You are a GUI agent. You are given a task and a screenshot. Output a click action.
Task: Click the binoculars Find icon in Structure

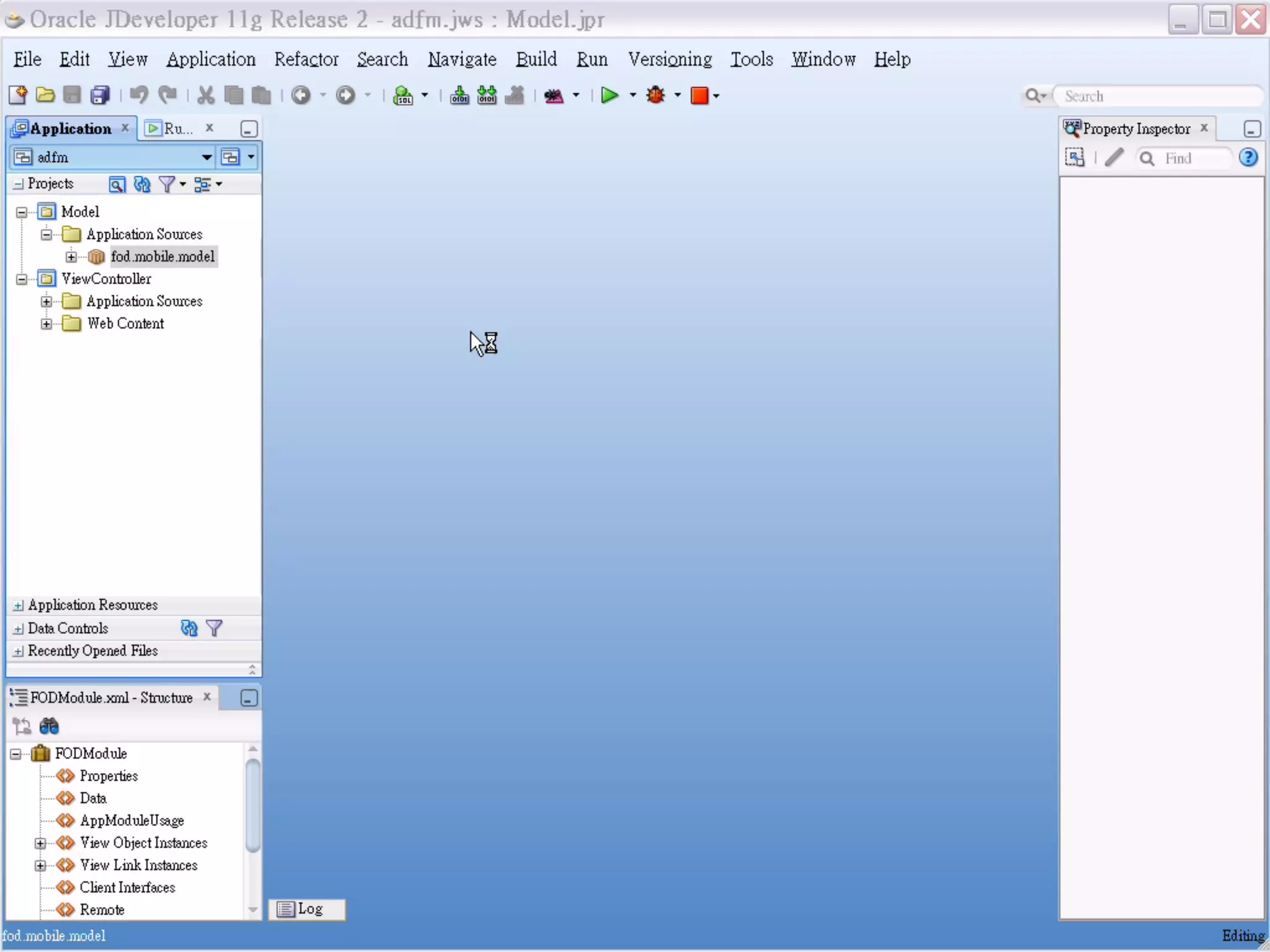tap(49, 726)
